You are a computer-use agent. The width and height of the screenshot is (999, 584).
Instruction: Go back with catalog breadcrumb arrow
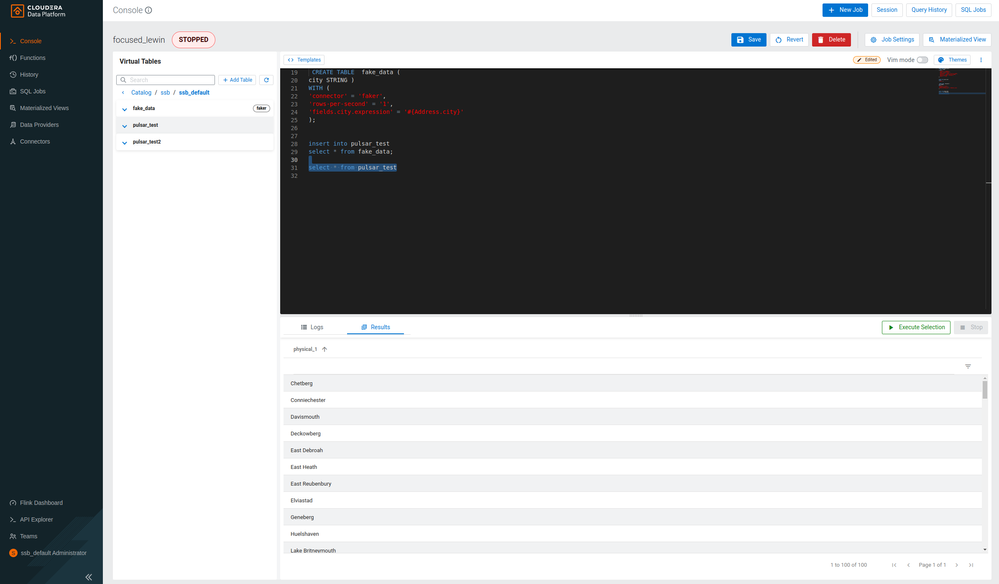[123, 92]
